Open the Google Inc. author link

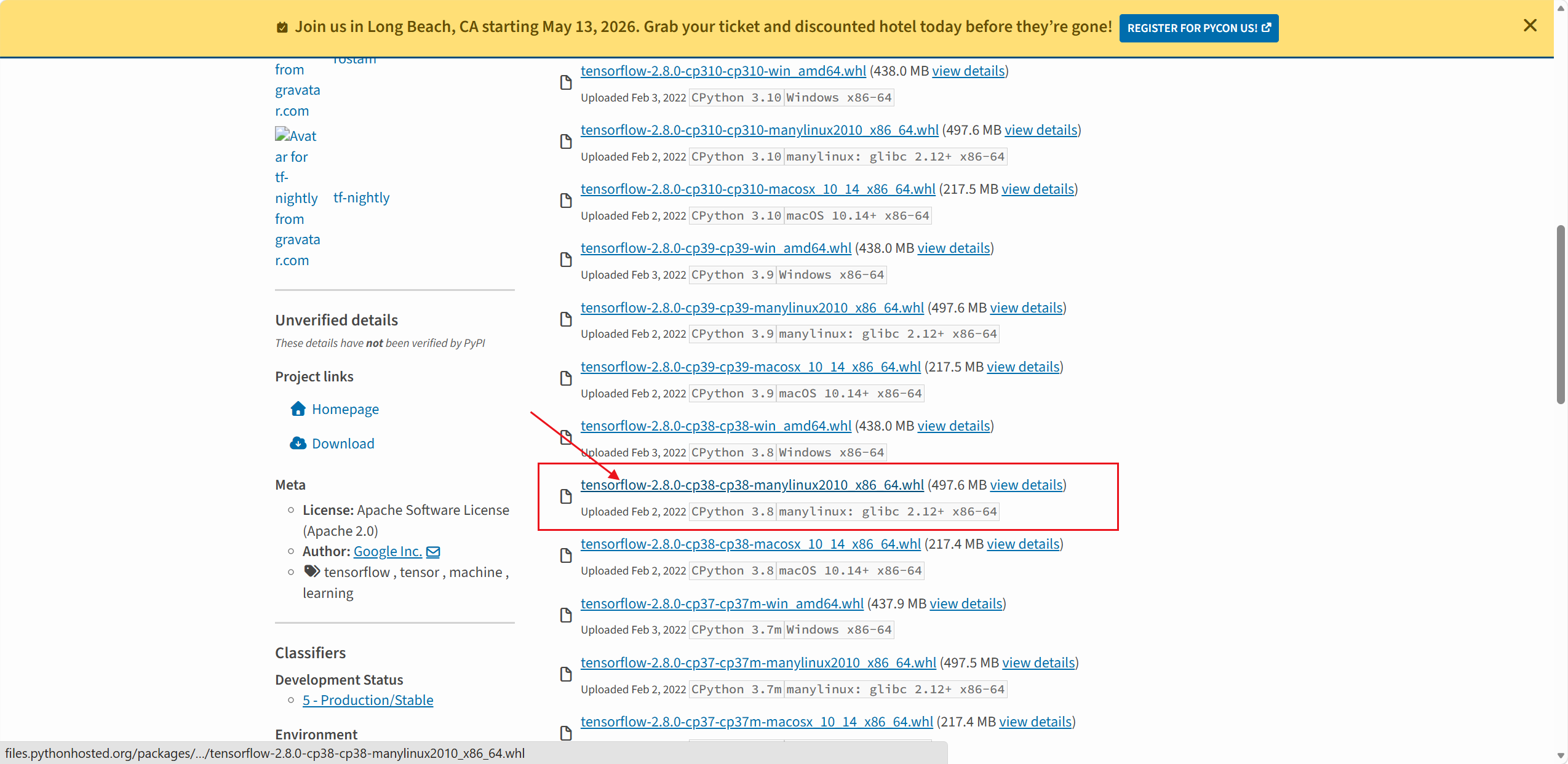click(388, 551)
